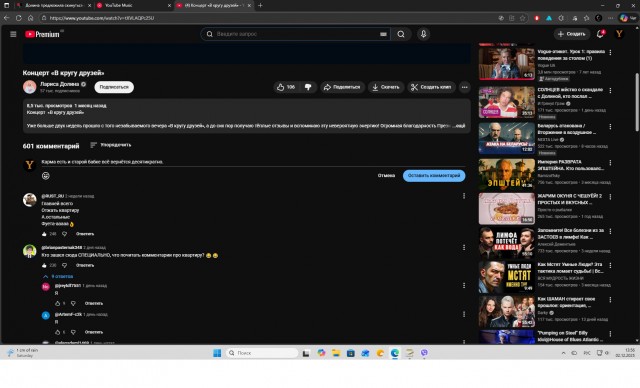640x388 pixels.
Task: Start voice search with the microphone icon
Action: [x=423, y=34]
